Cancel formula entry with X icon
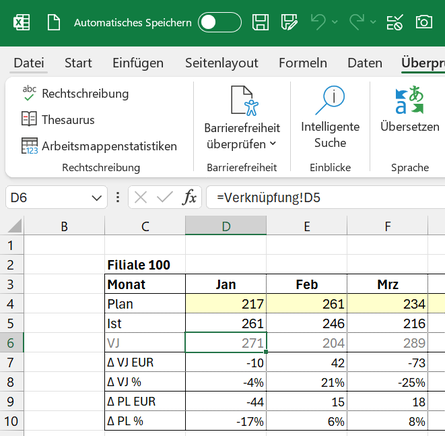This screenshot has width=445, height=436. [140, 197]
